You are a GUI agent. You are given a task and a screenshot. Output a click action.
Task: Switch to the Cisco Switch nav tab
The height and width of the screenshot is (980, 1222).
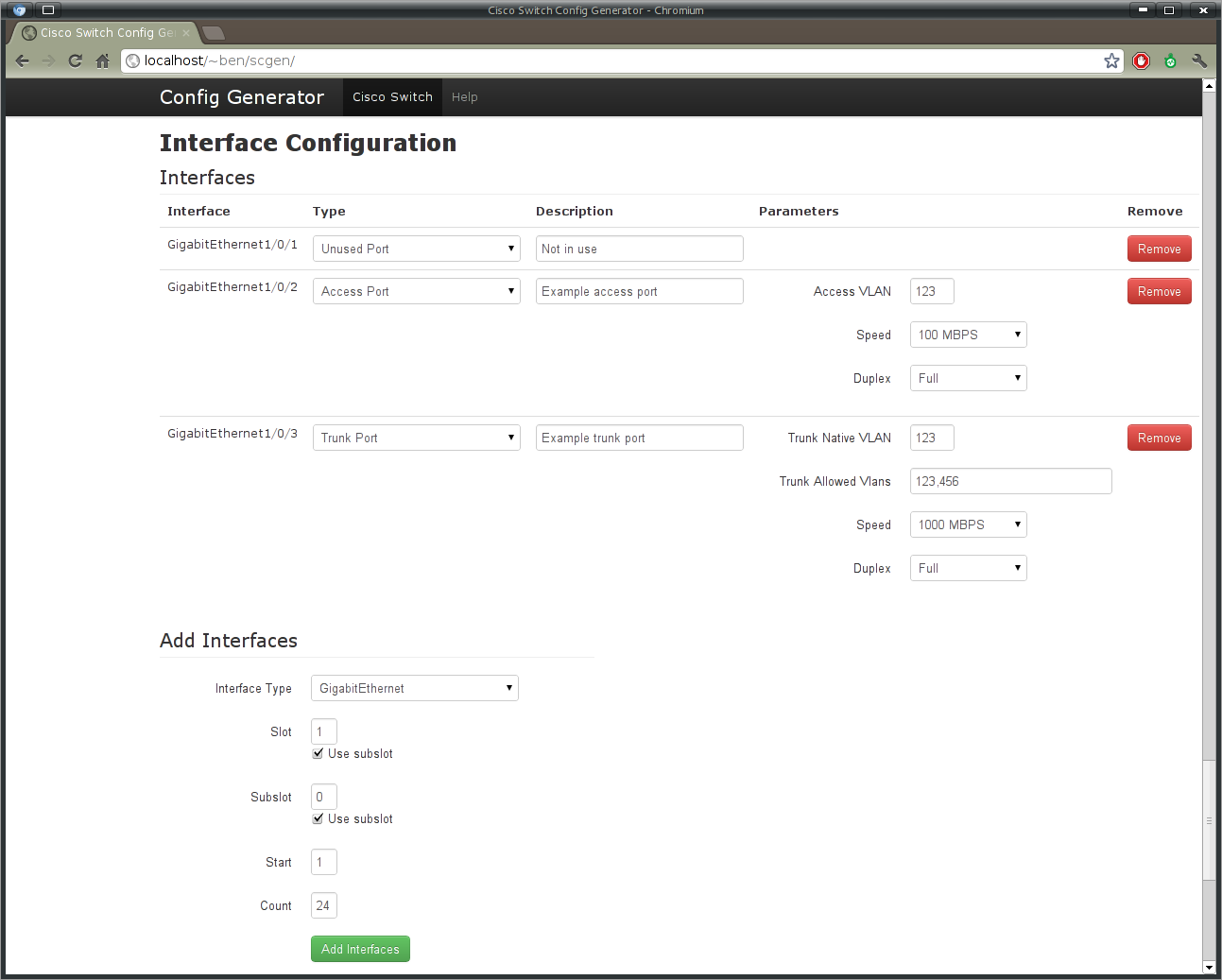(392, 97)
